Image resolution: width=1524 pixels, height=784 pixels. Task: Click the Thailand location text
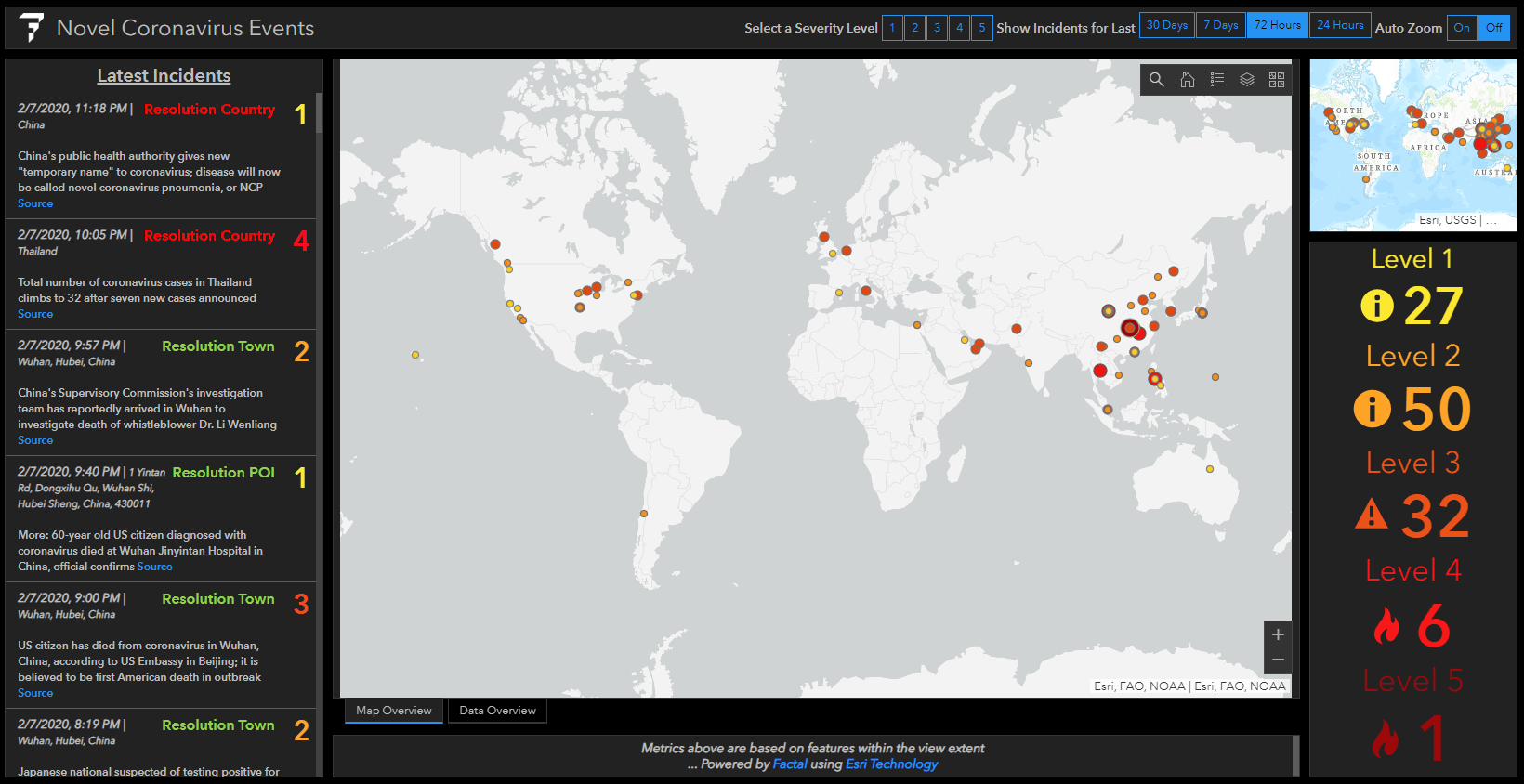click(37, 252)
